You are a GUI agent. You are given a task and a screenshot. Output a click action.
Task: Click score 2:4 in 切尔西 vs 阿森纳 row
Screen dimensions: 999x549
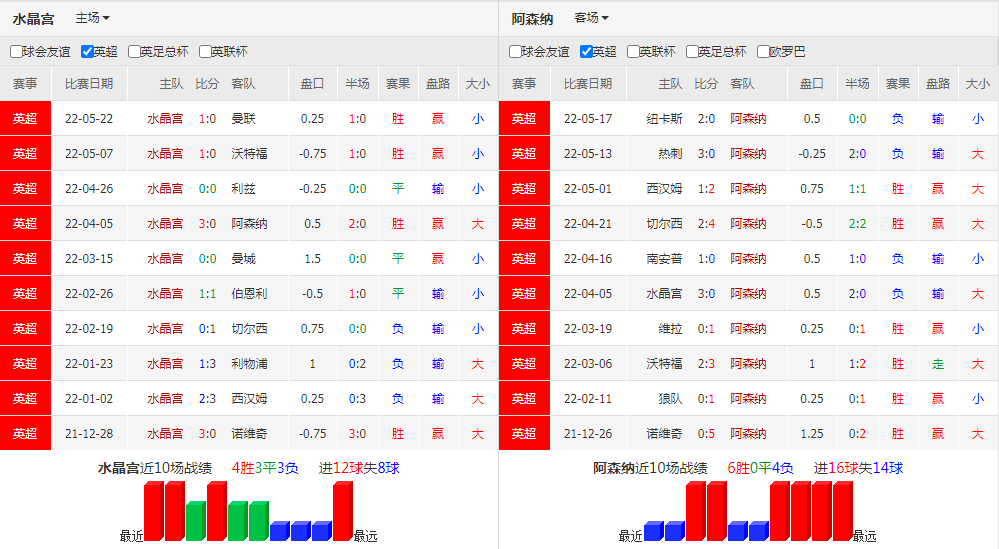pos(706,224)
